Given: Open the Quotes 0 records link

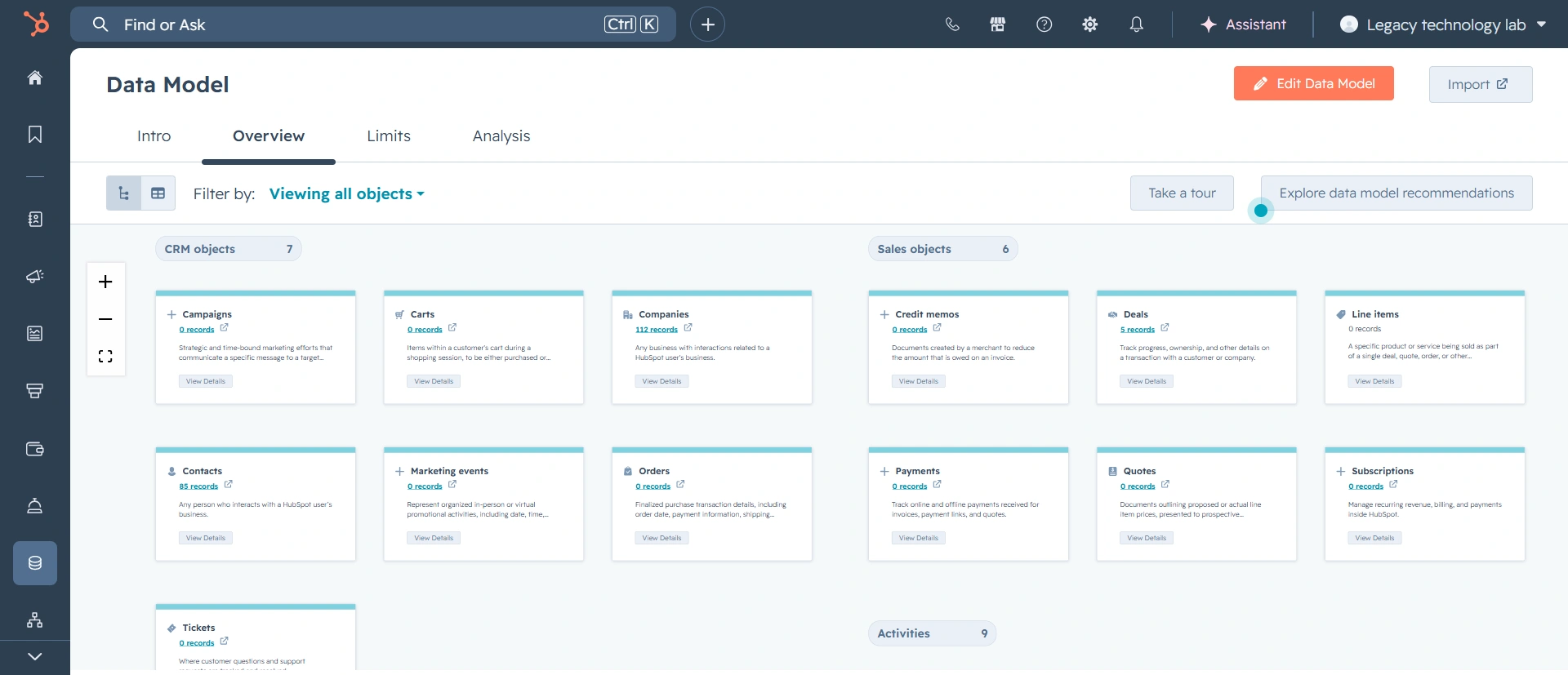Looking at the screenshot, I should pyautogui.click(x=1138, y=486).
